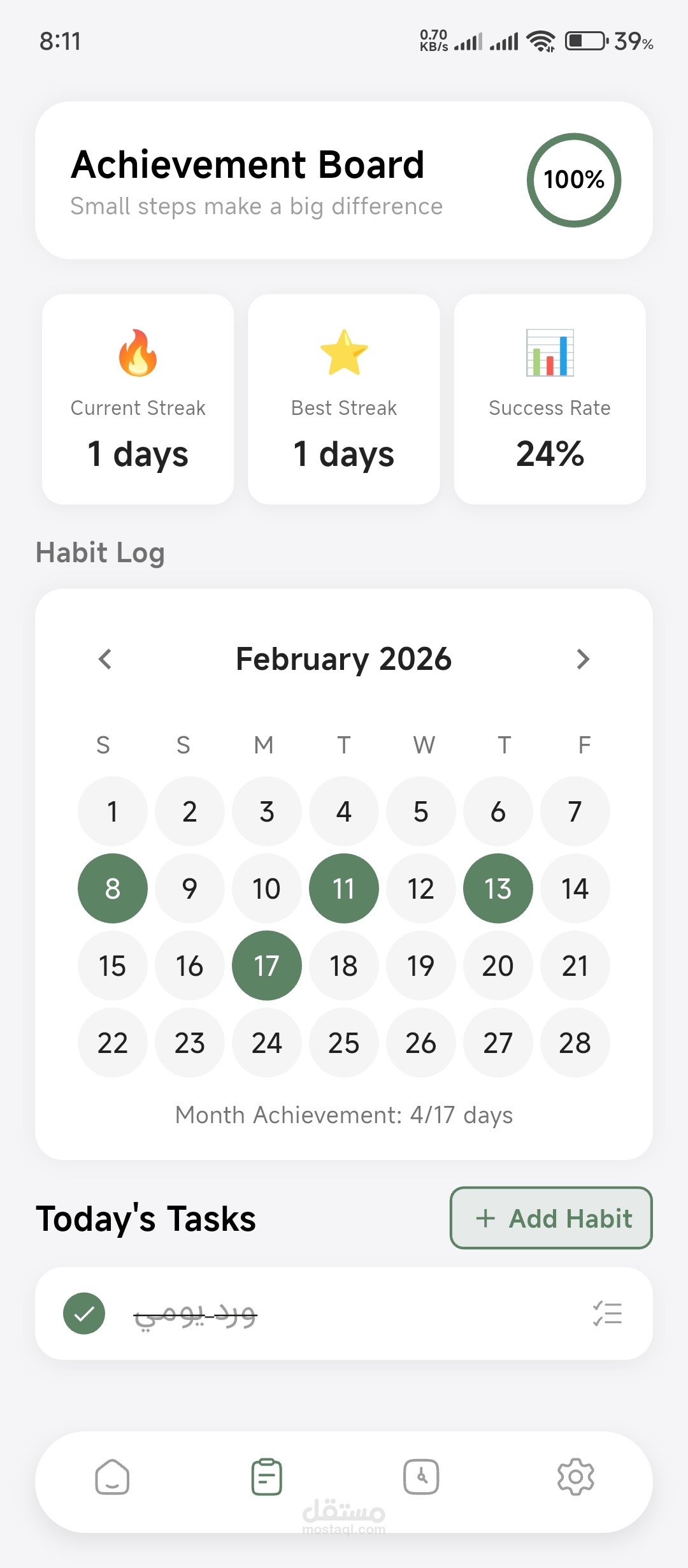Uncheck the completed ورد يومي task
This screenshot has width=688, height=1568.
point(84,1314)
